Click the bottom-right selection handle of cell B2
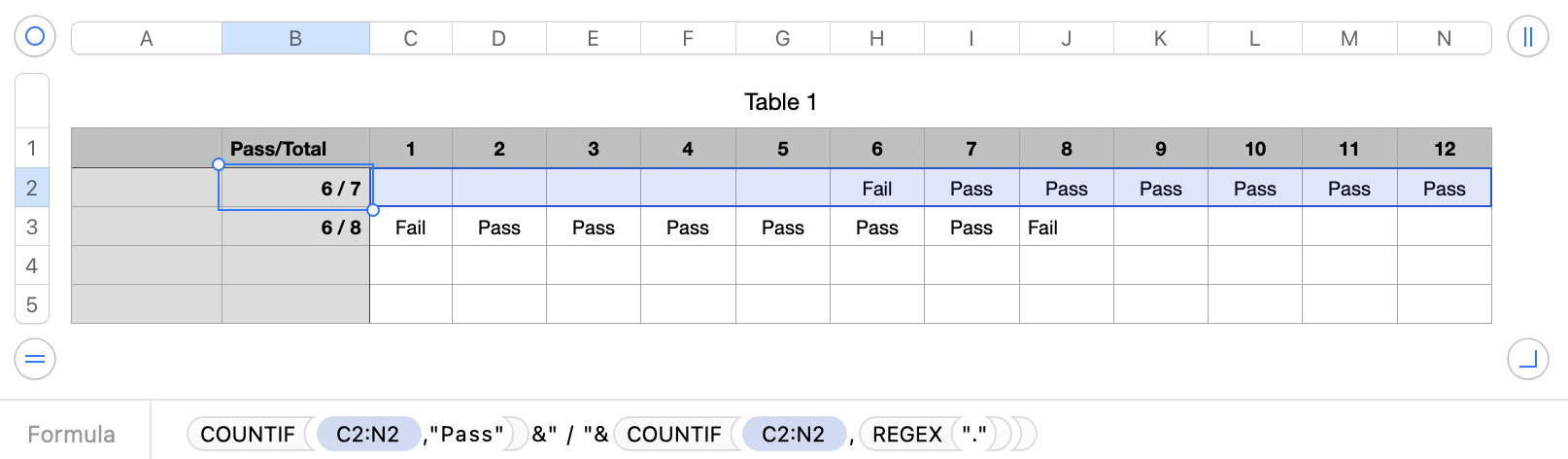 pos(373,209)
